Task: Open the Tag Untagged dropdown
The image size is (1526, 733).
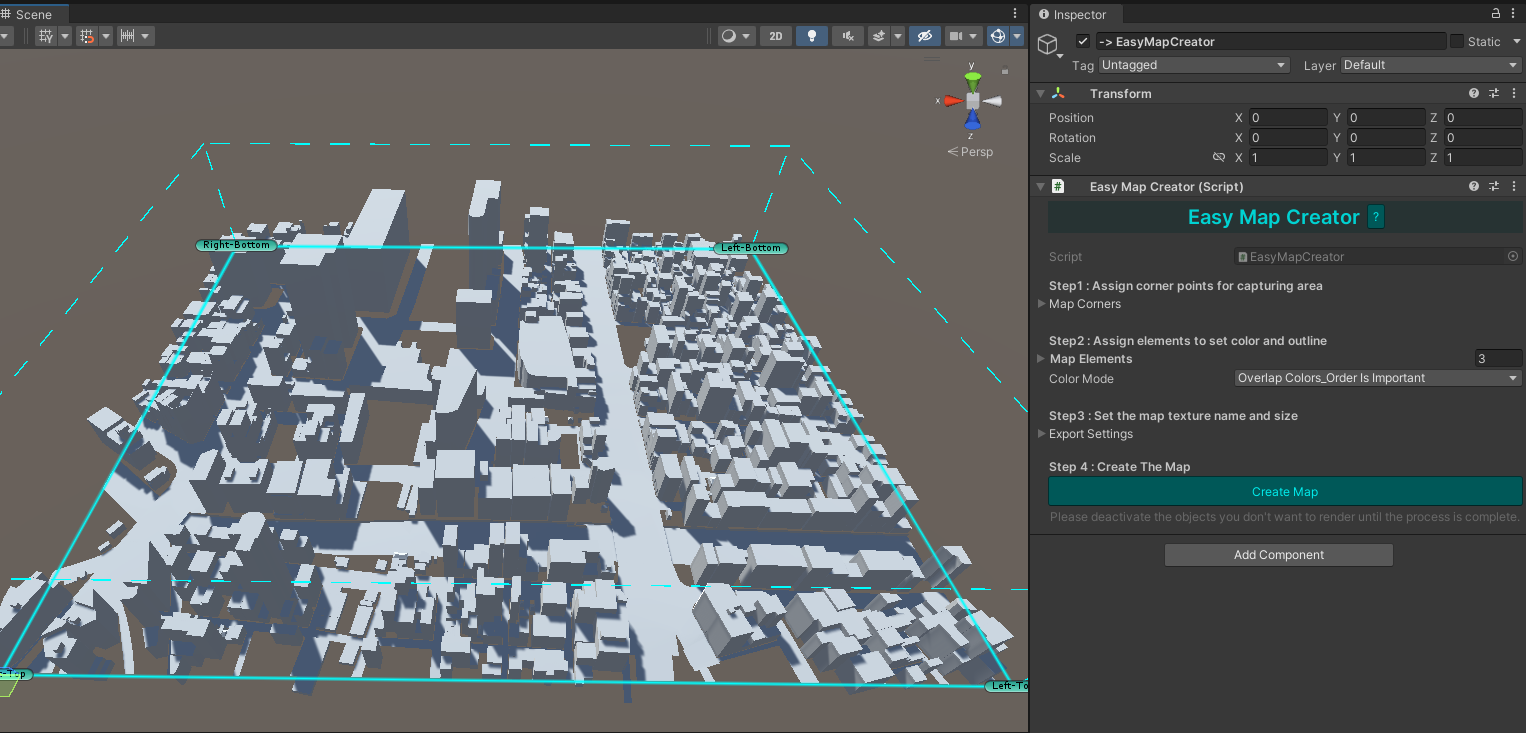Action: click(1193, 65)
